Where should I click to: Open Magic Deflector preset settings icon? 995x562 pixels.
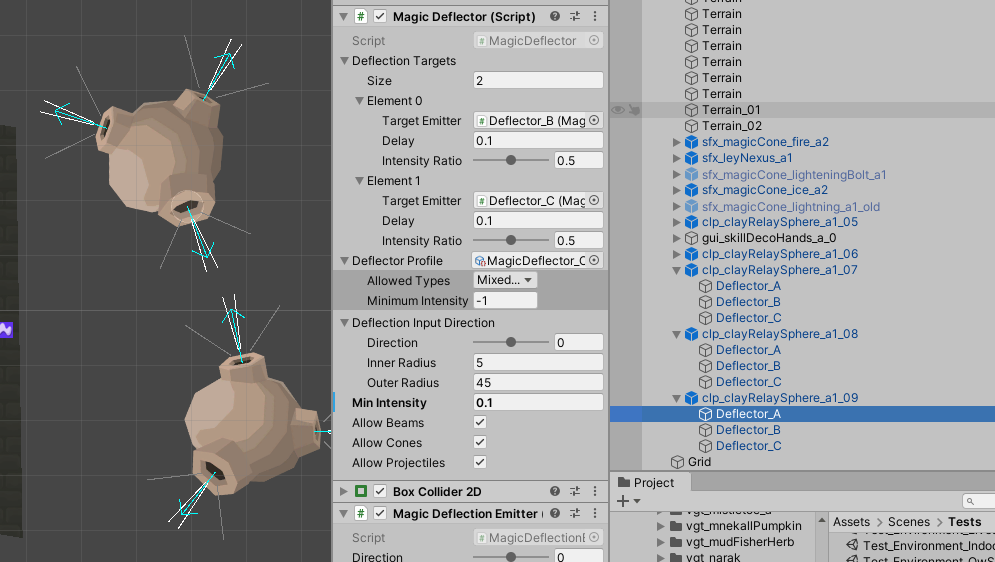click(575, 16)
